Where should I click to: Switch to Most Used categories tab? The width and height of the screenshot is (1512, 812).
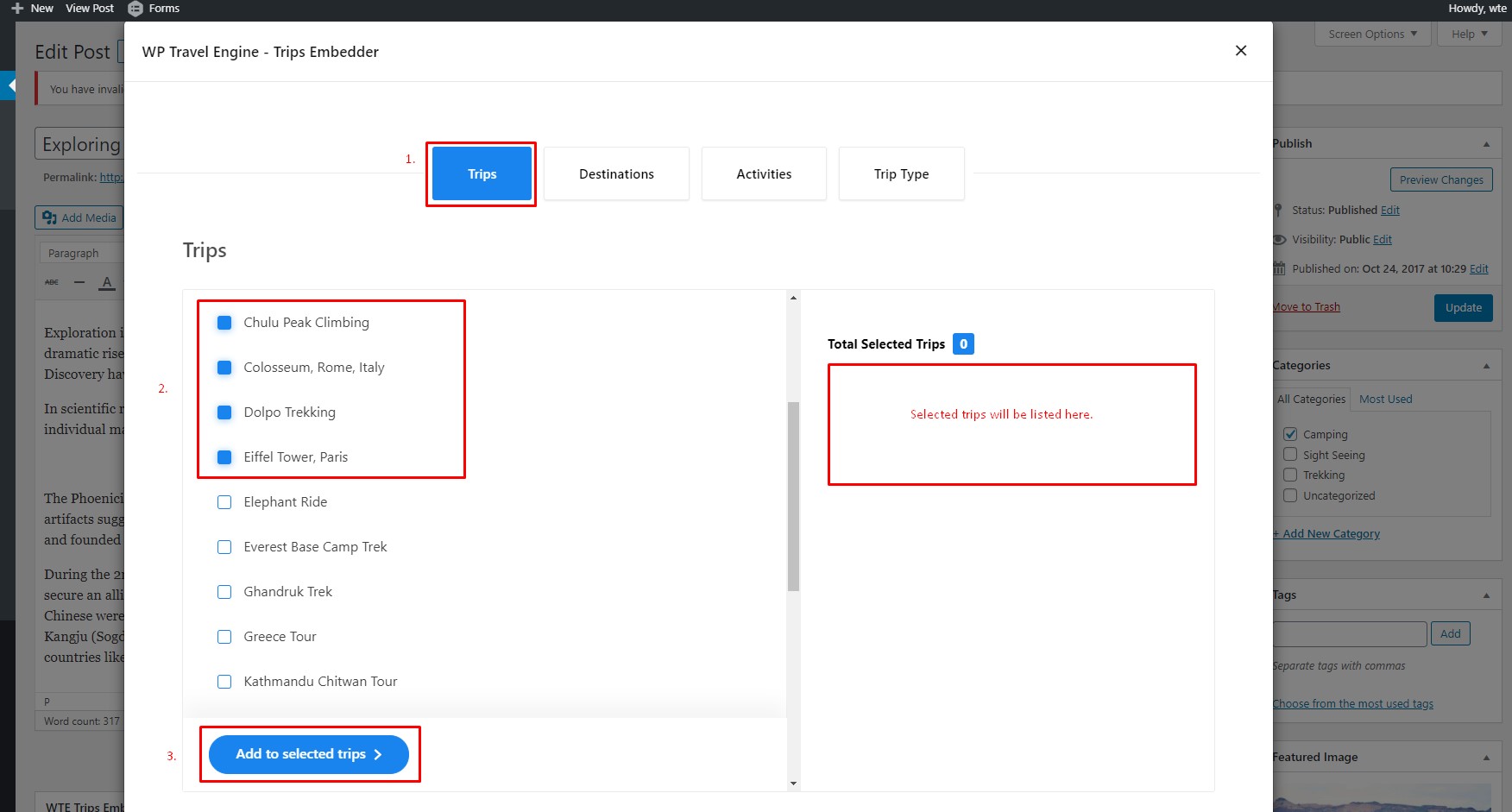coord(1386,400)
